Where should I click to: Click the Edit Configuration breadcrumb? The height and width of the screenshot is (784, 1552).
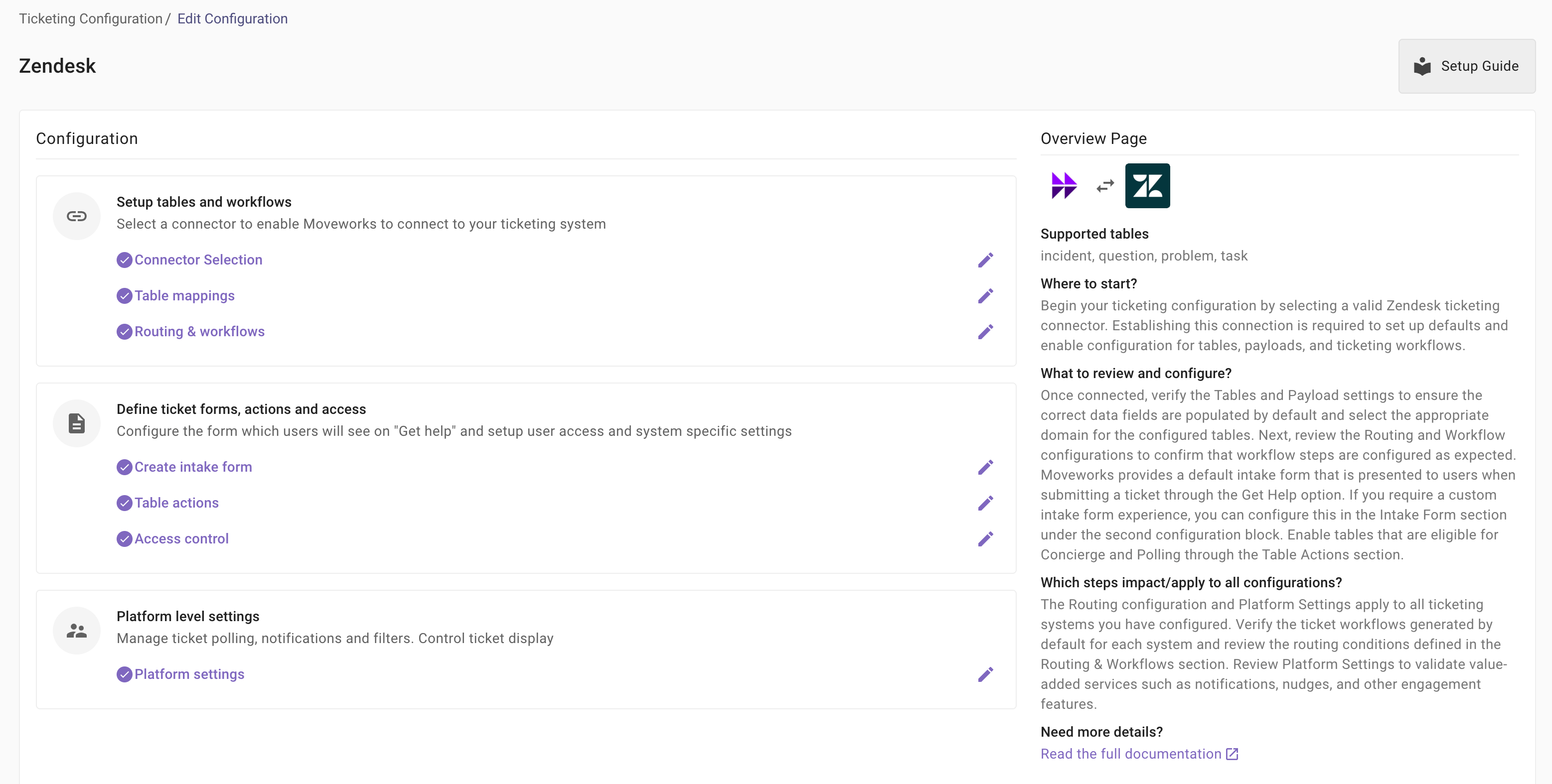click(232, 18)
